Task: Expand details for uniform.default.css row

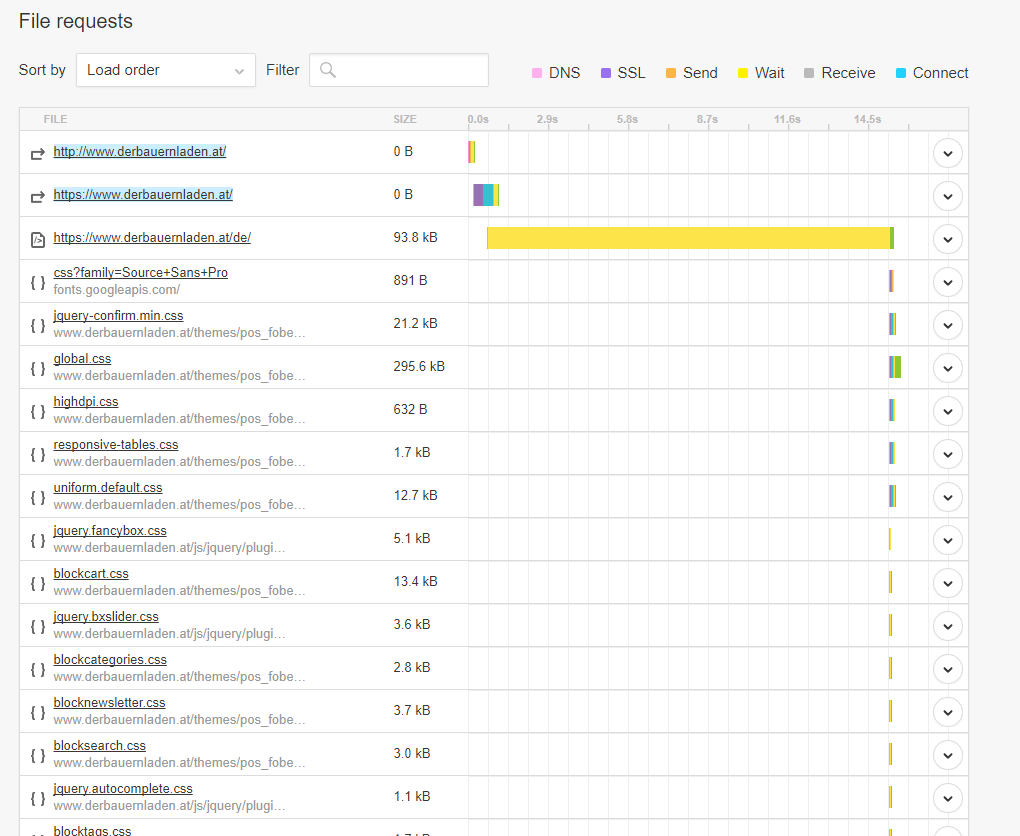Action: point(948,497)
